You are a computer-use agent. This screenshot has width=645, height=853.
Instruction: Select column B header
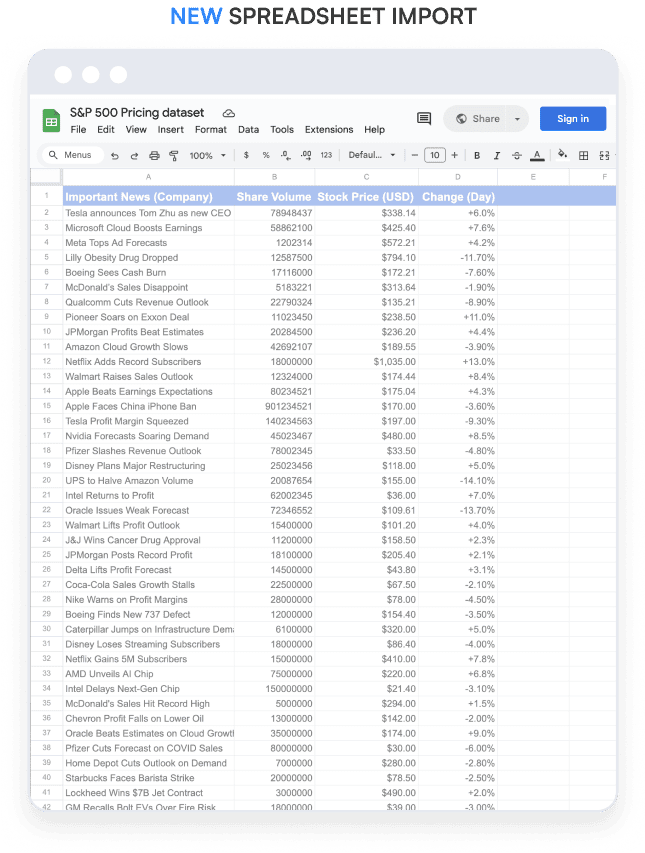click(275, 177)
